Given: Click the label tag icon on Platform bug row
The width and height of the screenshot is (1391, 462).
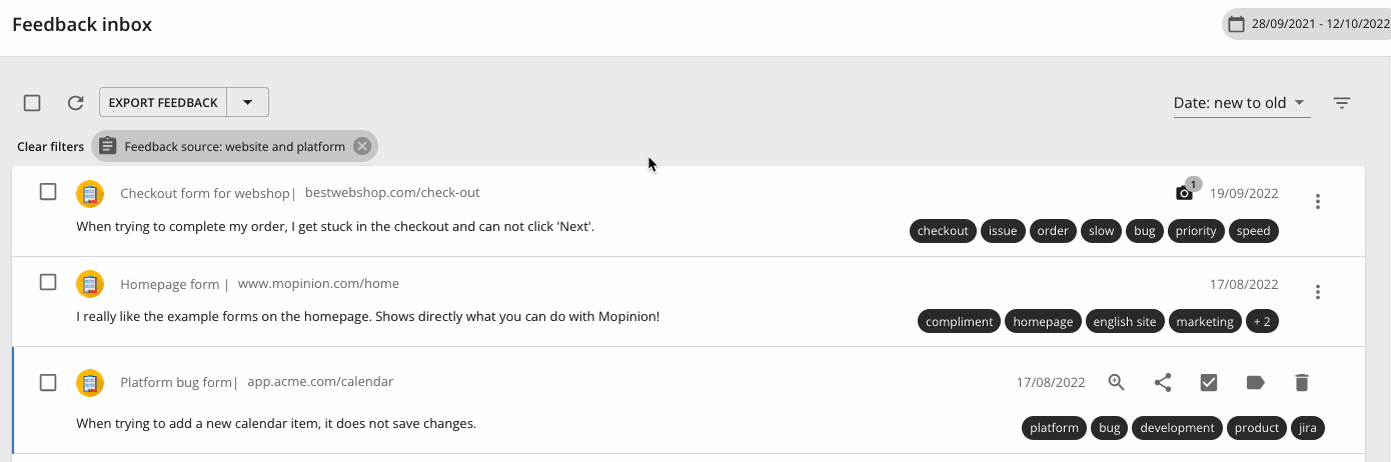Looking at the screenshot, I should [1255, 382].
